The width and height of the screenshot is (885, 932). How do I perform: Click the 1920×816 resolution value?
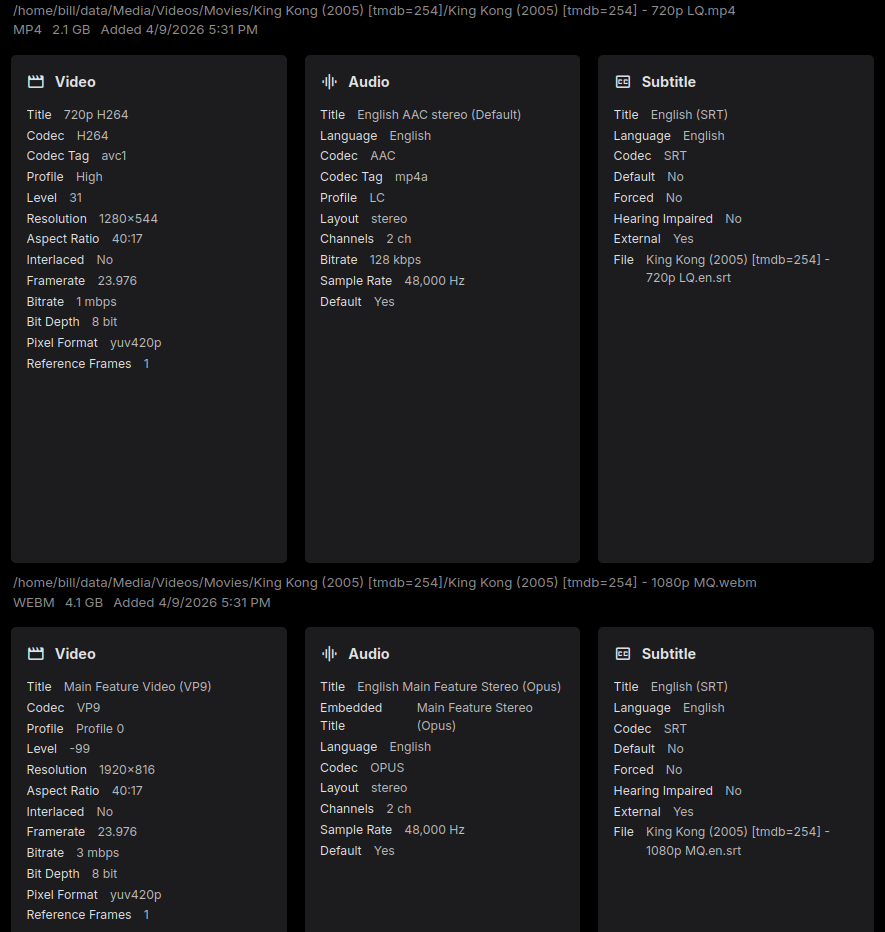[127, 770]
